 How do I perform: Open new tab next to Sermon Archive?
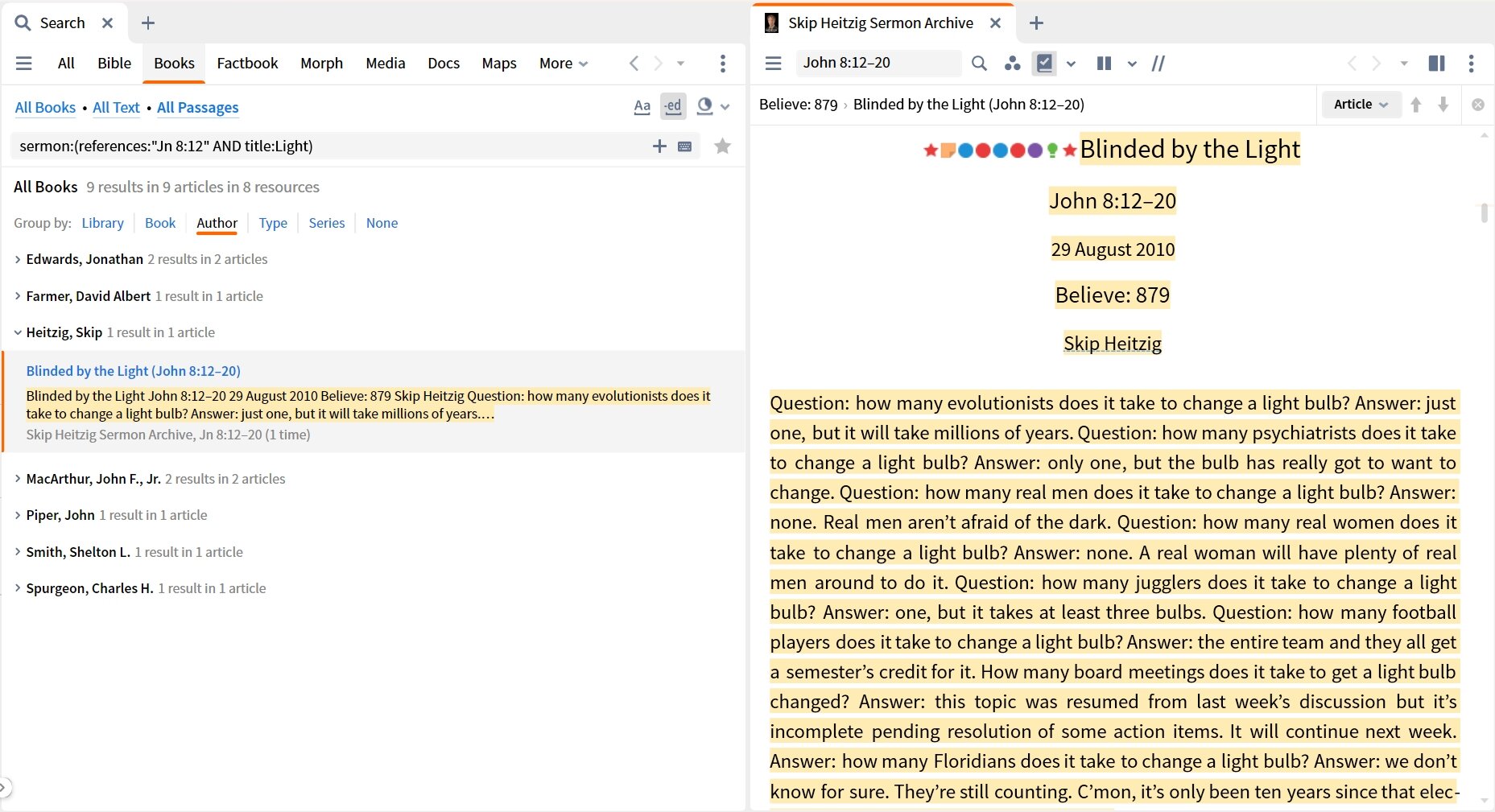click(x=1037, y=23)
